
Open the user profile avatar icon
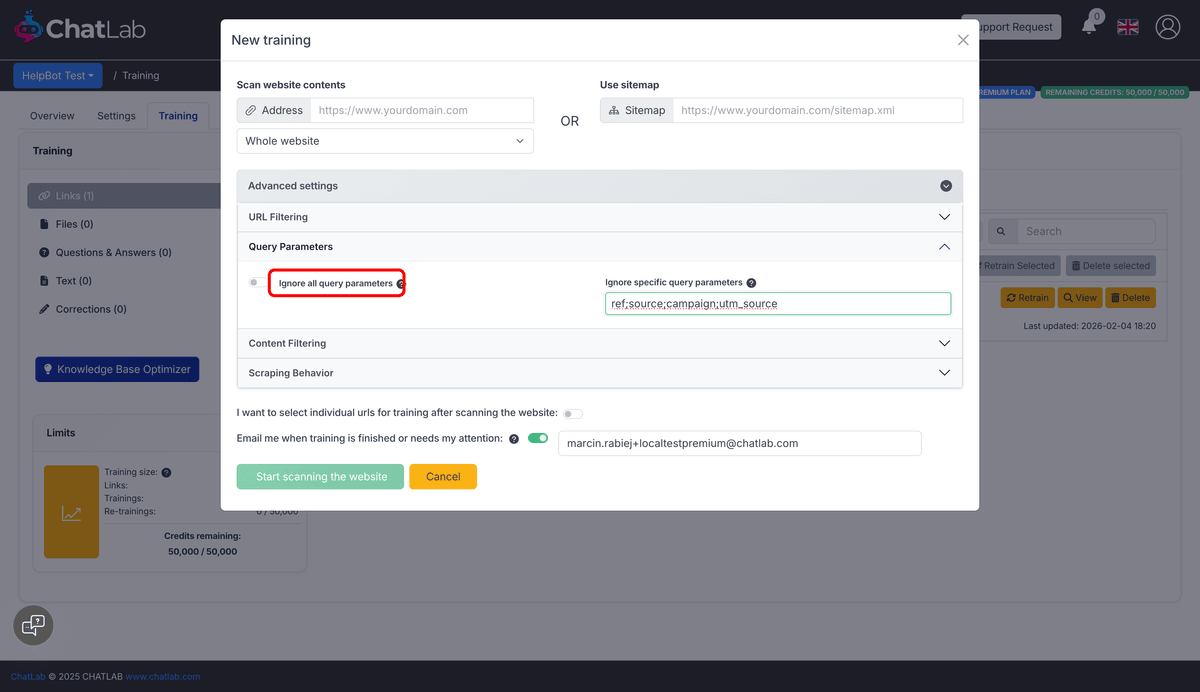1168,27
